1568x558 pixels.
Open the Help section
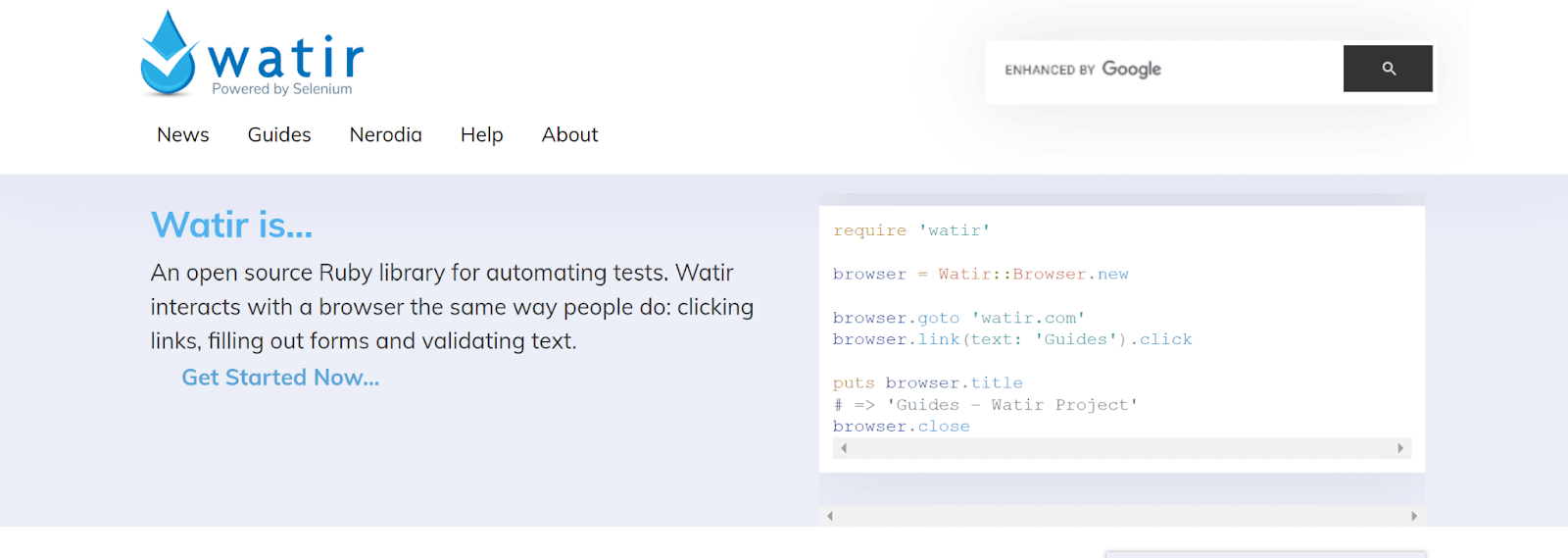(481, 135)
